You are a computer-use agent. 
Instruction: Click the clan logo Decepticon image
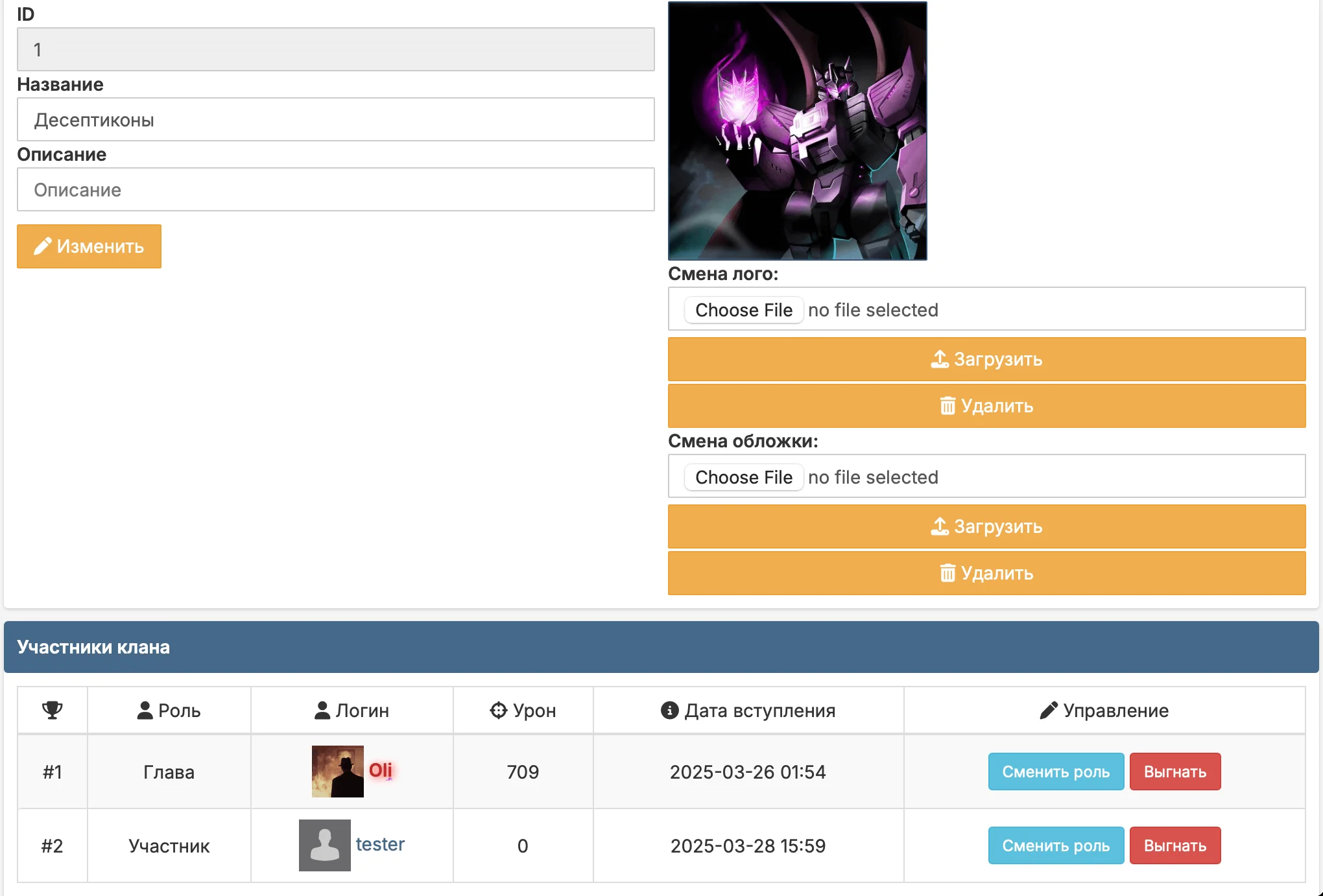798,131
